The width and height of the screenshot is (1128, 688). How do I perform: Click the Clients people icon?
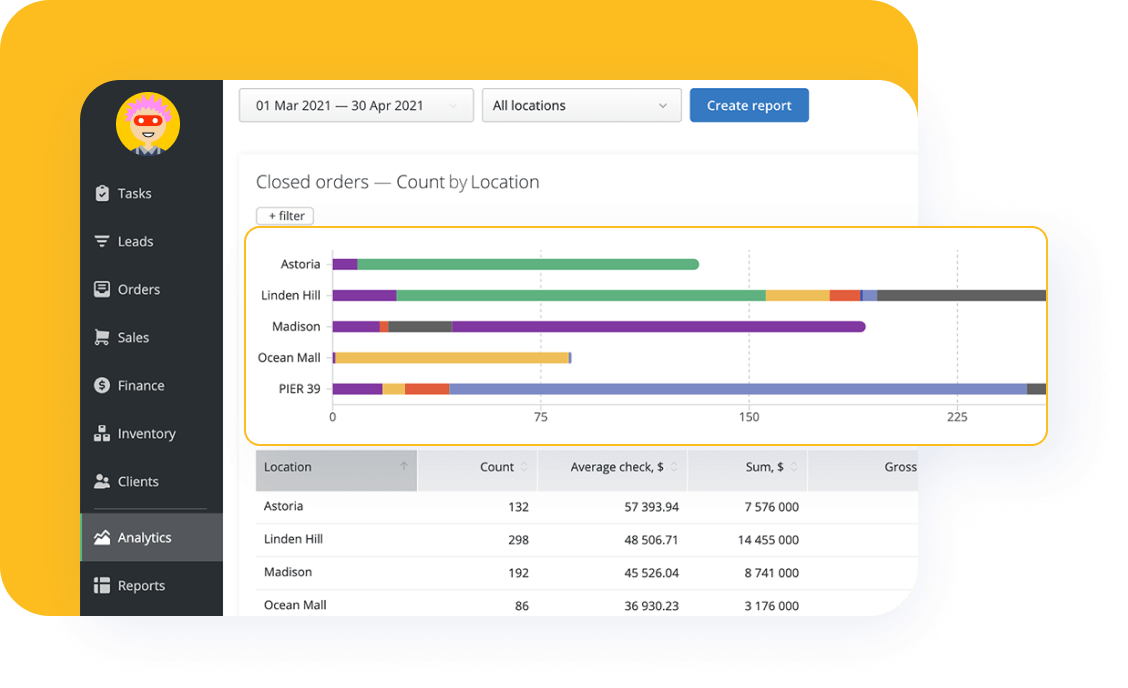pos(102,481)
